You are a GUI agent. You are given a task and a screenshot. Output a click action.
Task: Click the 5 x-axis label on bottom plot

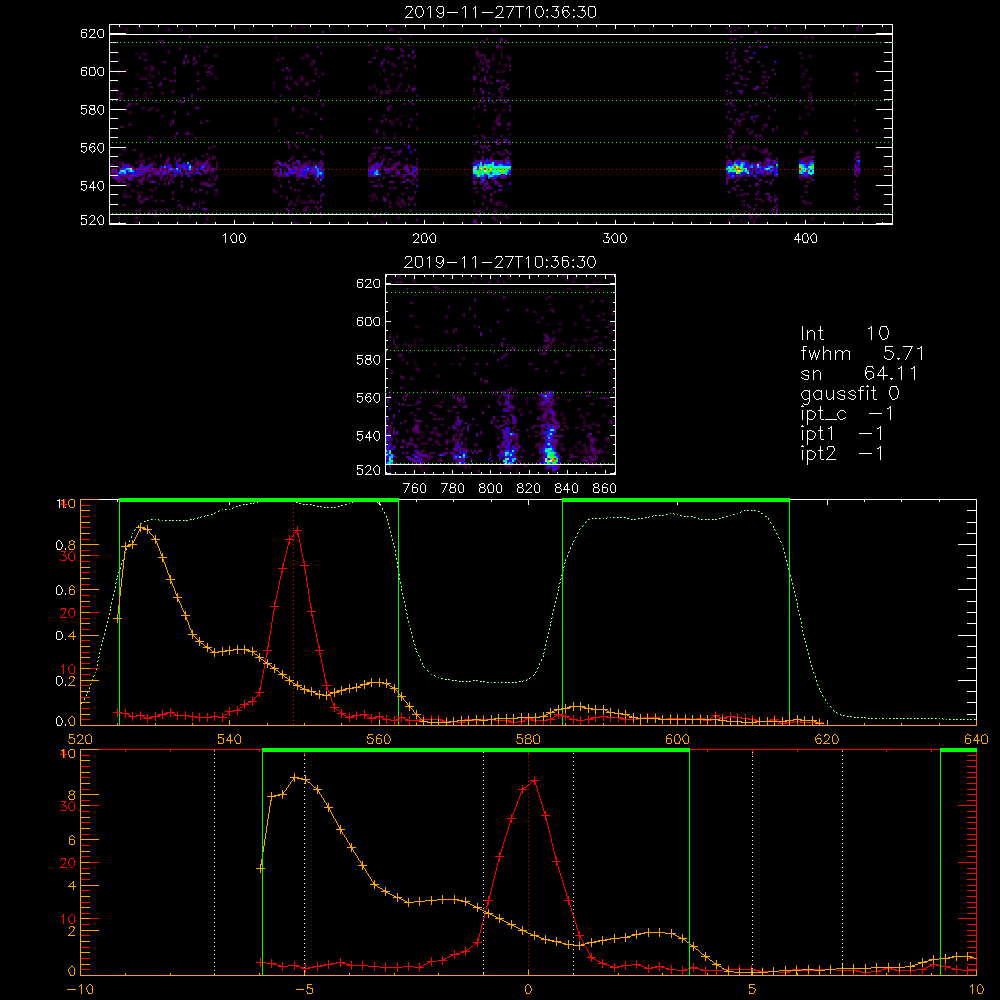point(753,989)
